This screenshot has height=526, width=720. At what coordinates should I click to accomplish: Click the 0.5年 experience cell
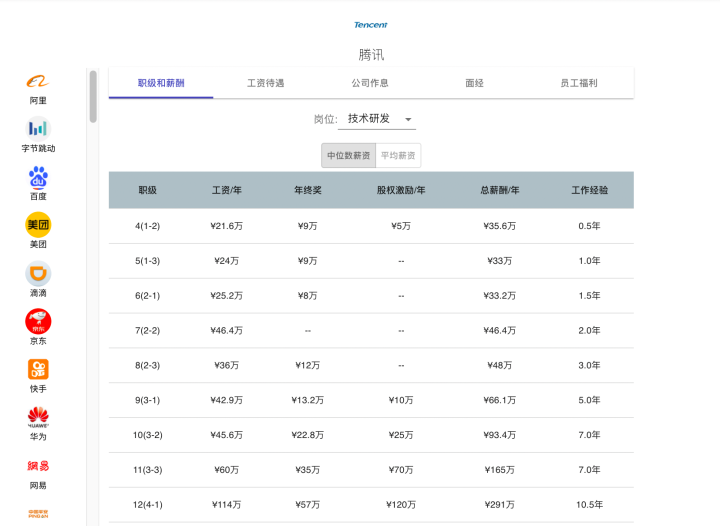click(590, 226)
